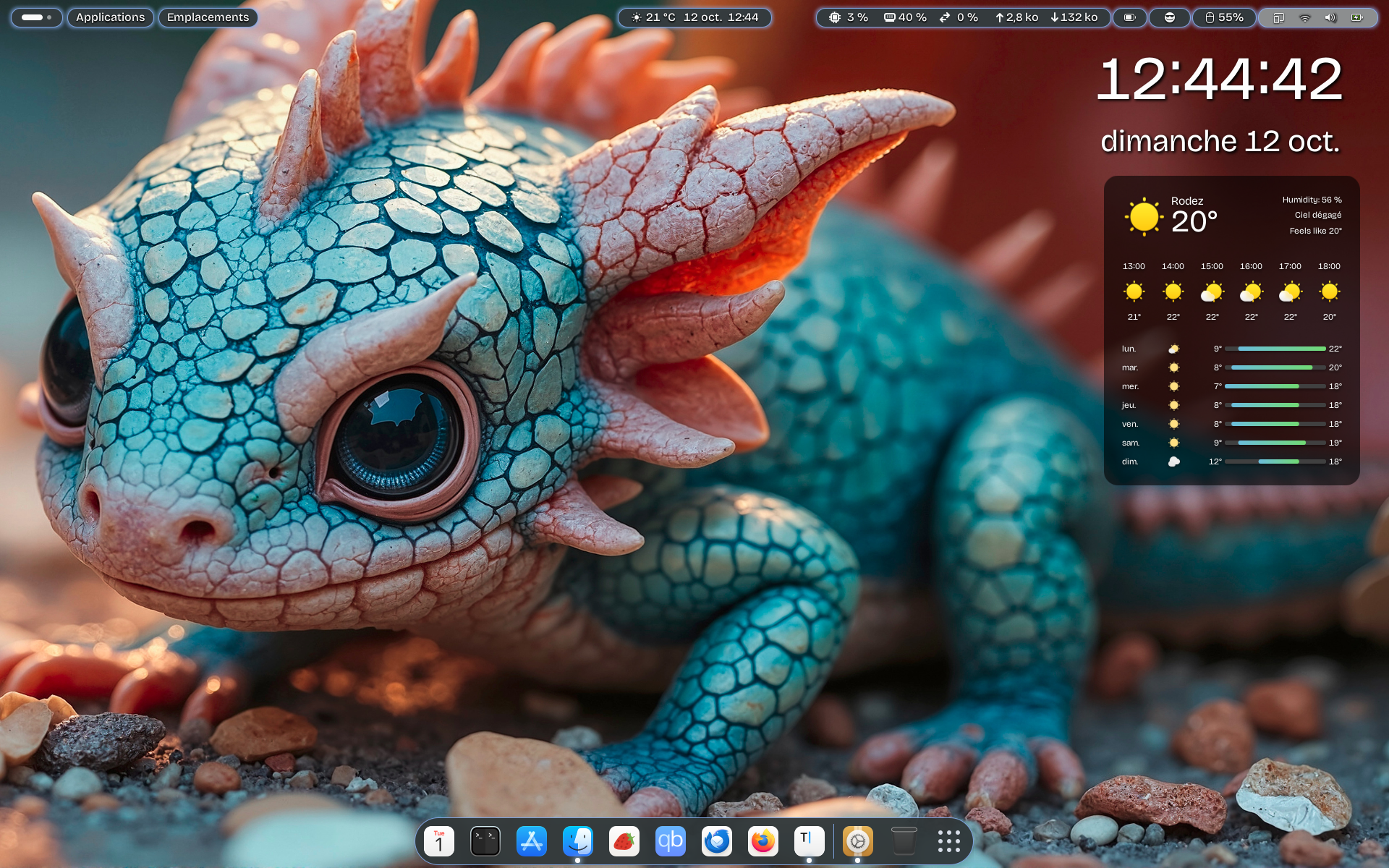
Task: Open the text editor dock icon
Action: point(809,841)
